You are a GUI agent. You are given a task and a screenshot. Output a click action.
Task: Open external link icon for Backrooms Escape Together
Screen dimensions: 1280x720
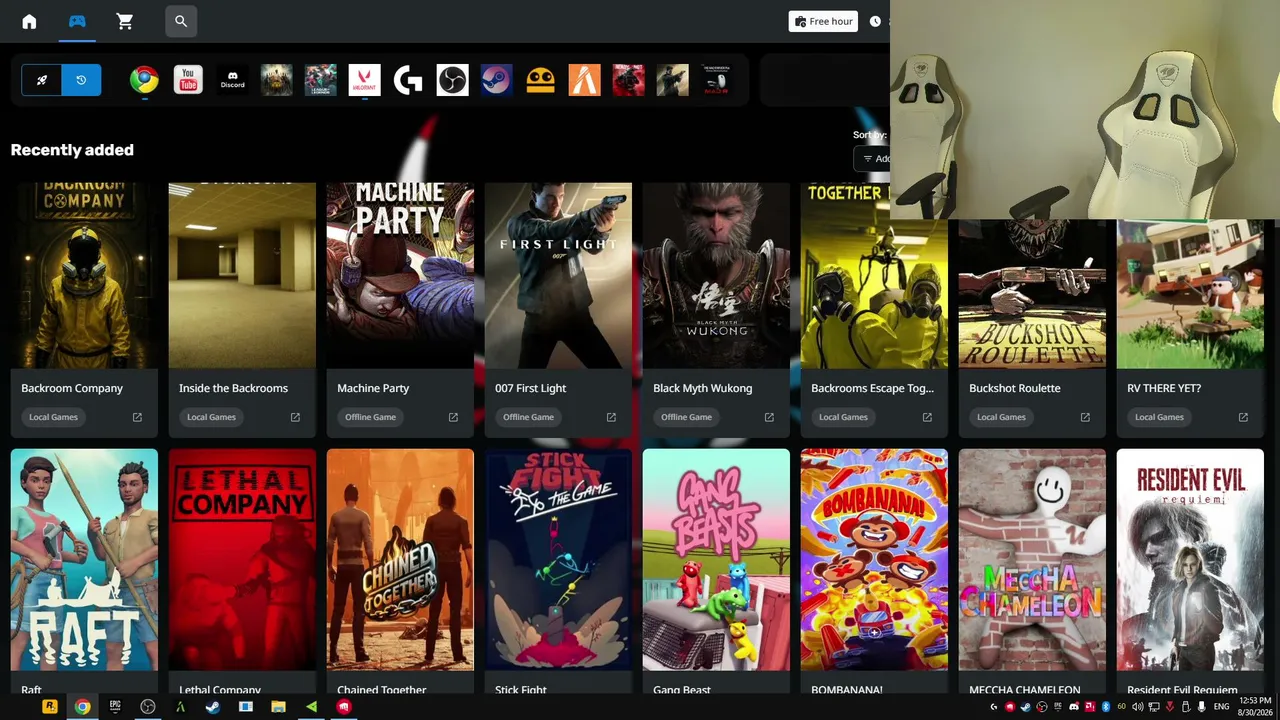point(927,417)
